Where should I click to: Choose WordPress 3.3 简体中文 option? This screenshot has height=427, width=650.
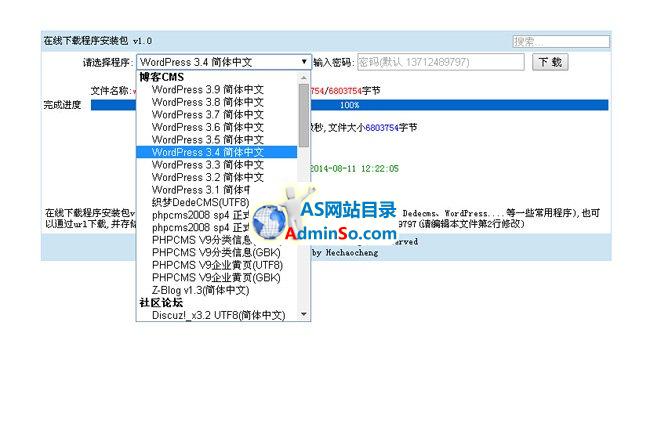pos(208,165)
